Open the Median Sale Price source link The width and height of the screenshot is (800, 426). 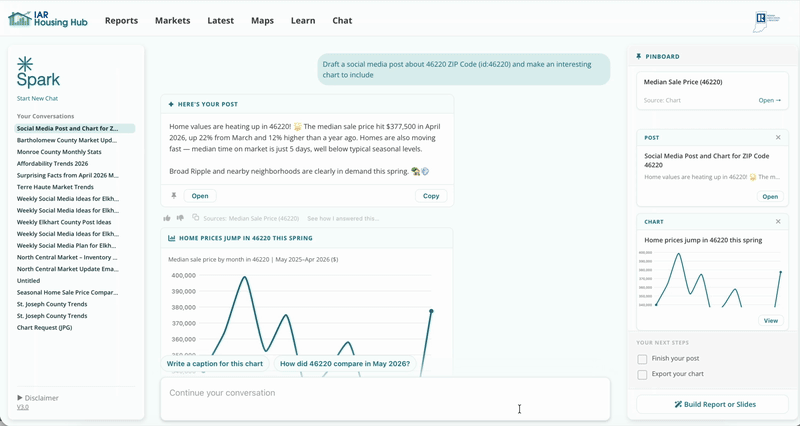(x=264, y=218)
